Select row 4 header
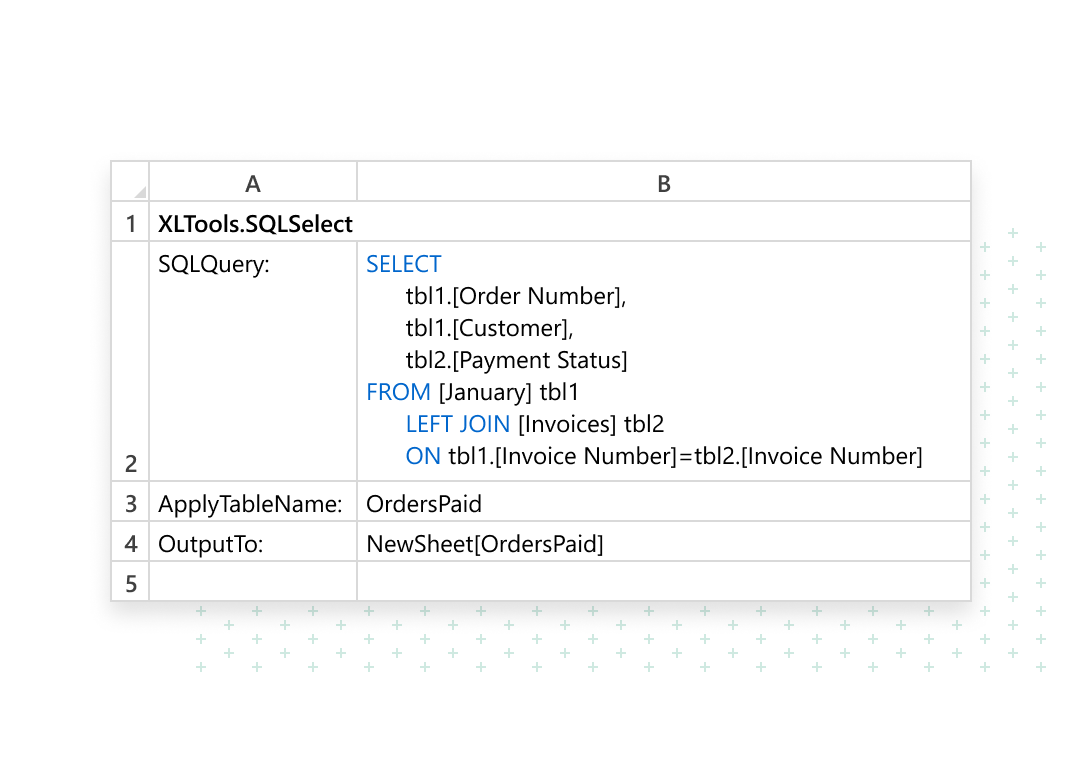 131,543
